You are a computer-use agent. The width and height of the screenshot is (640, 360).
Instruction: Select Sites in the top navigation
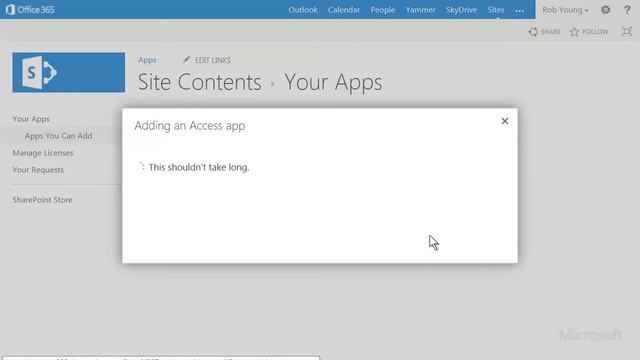coord(496,10)
